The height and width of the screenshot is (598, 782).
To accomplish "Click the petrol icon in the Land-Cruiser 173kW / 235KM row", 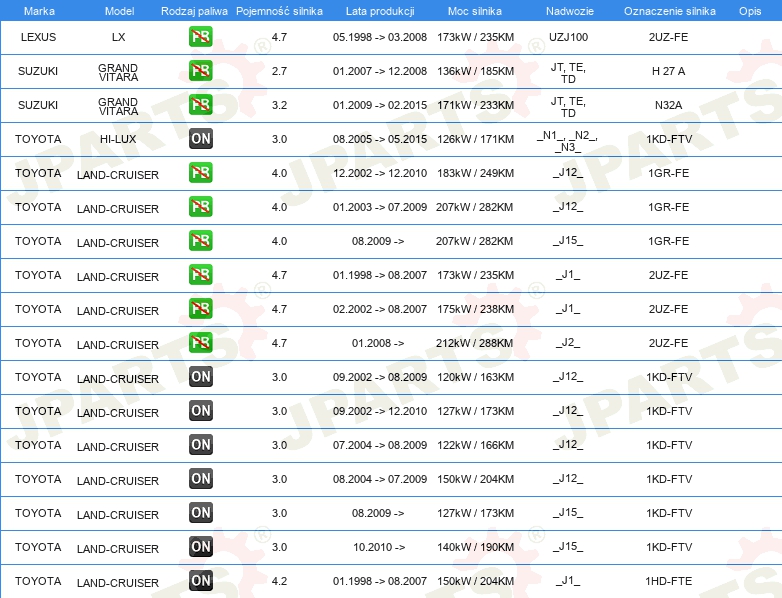I will coord(200,275).
